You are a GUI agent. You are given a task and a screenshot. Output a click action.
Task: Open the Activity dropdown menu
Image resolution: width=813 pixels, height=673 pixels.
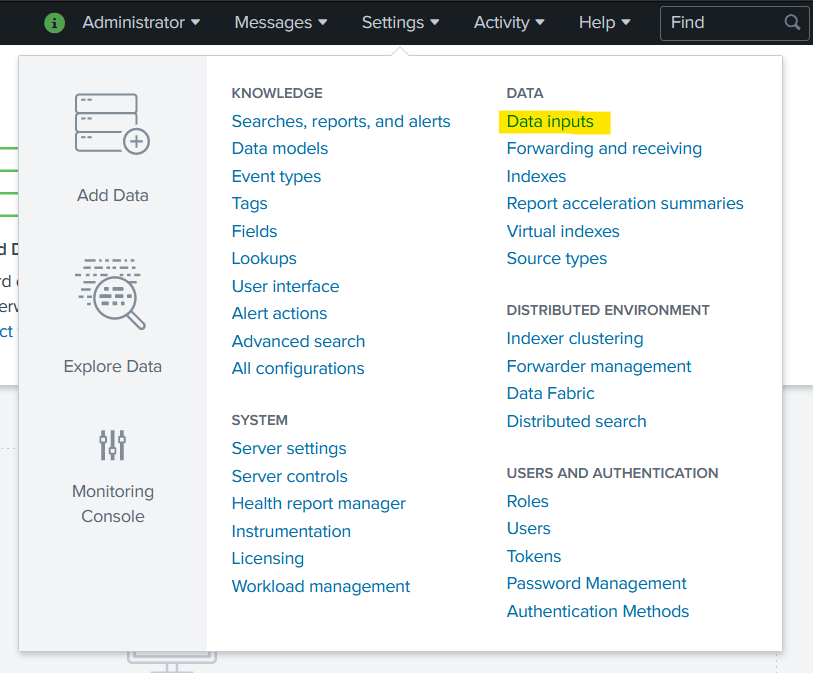click(x=509, y=22)
